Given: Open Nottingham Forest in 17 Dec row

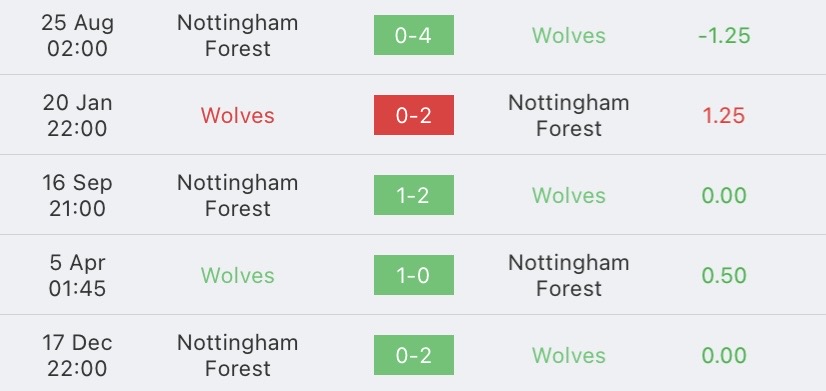Looking at the screenshot, I should click(238, 356).
